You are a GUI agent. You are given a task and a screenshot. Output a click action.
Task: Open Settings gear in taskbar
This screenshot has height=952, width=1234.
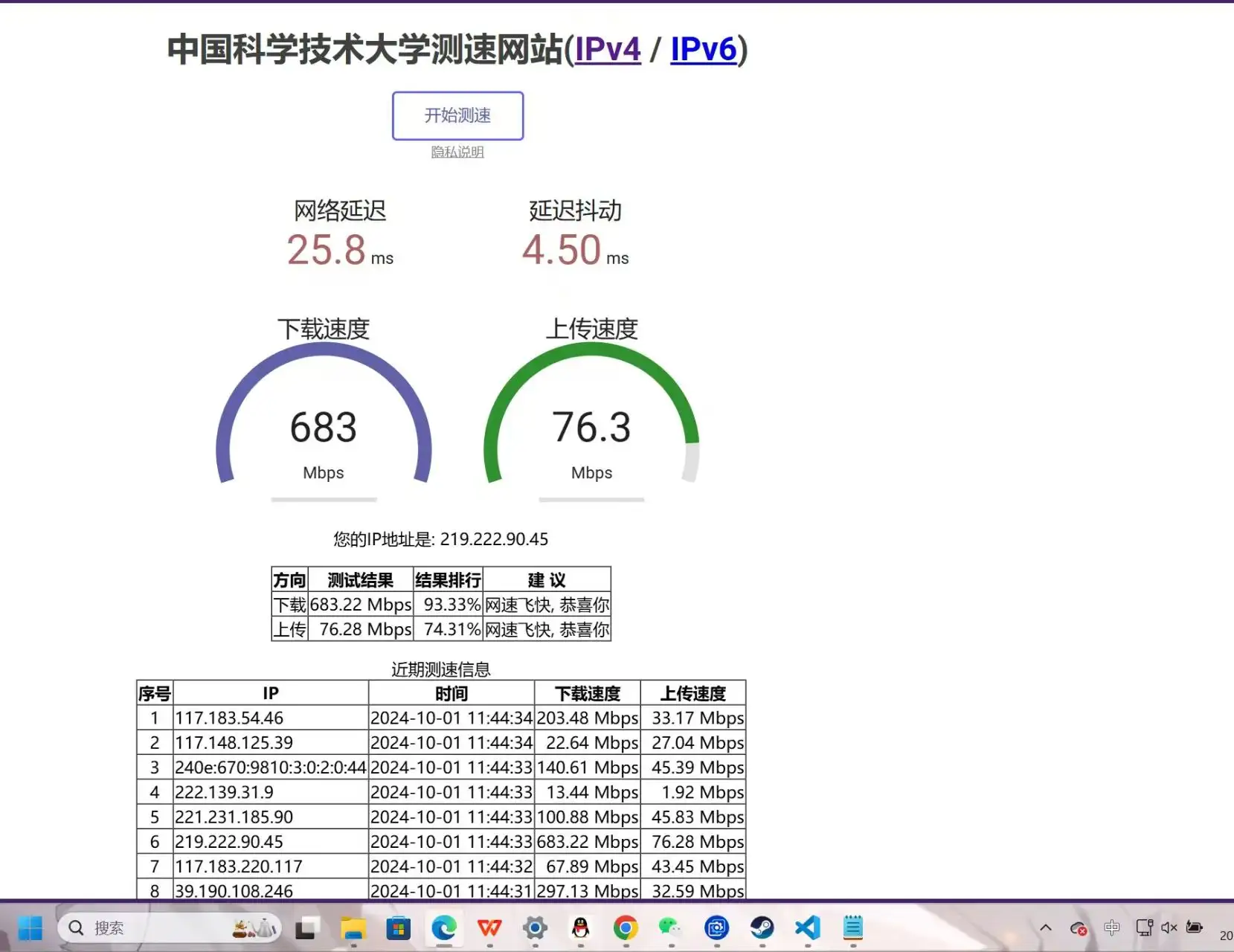[x=535, y=928]
